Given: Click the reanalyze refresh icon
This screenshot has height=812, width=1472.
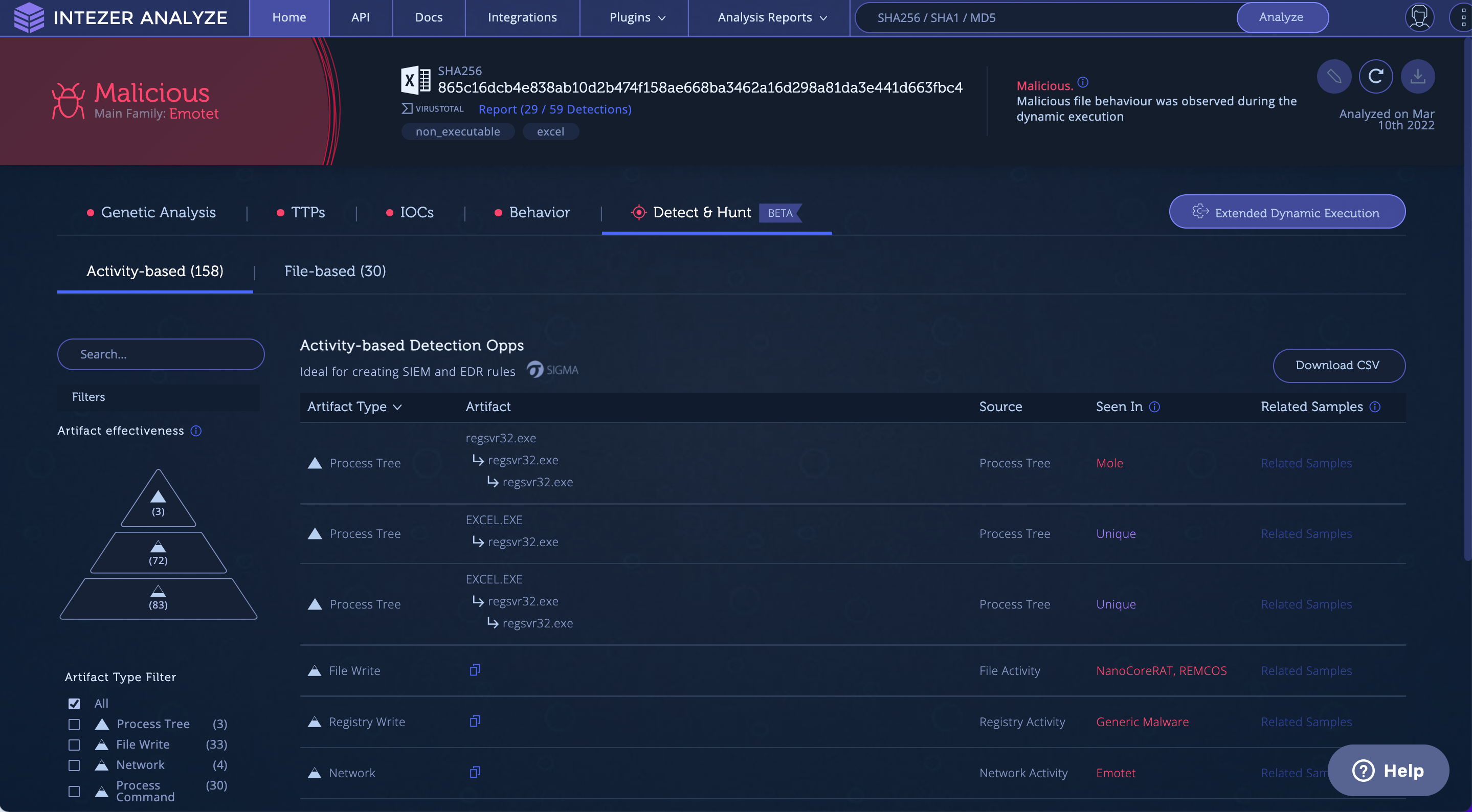Looking at the screenshot, I should 1376,76.
